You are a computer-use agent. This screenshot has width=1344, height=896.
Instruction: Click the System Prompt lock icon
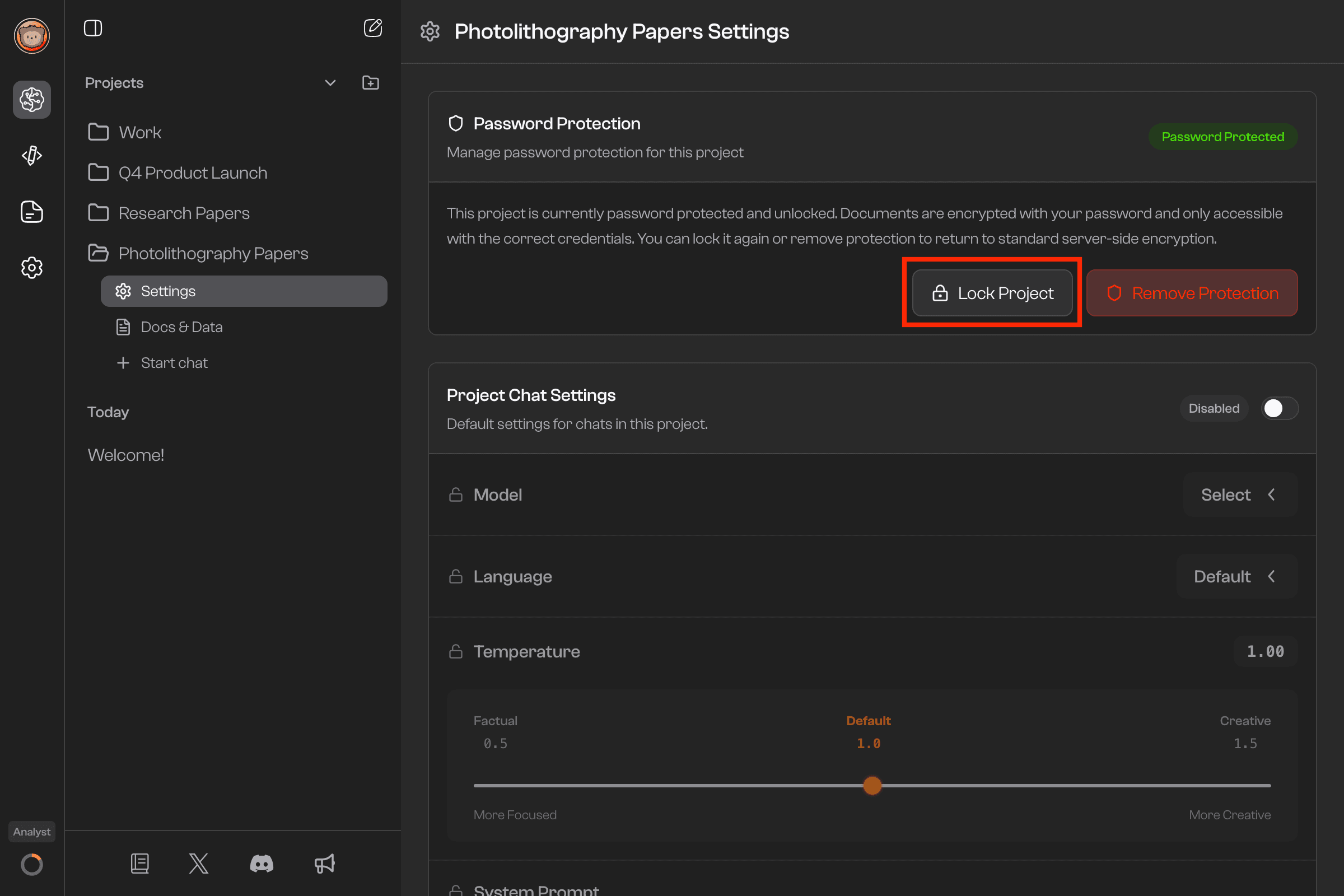point(455,890)
